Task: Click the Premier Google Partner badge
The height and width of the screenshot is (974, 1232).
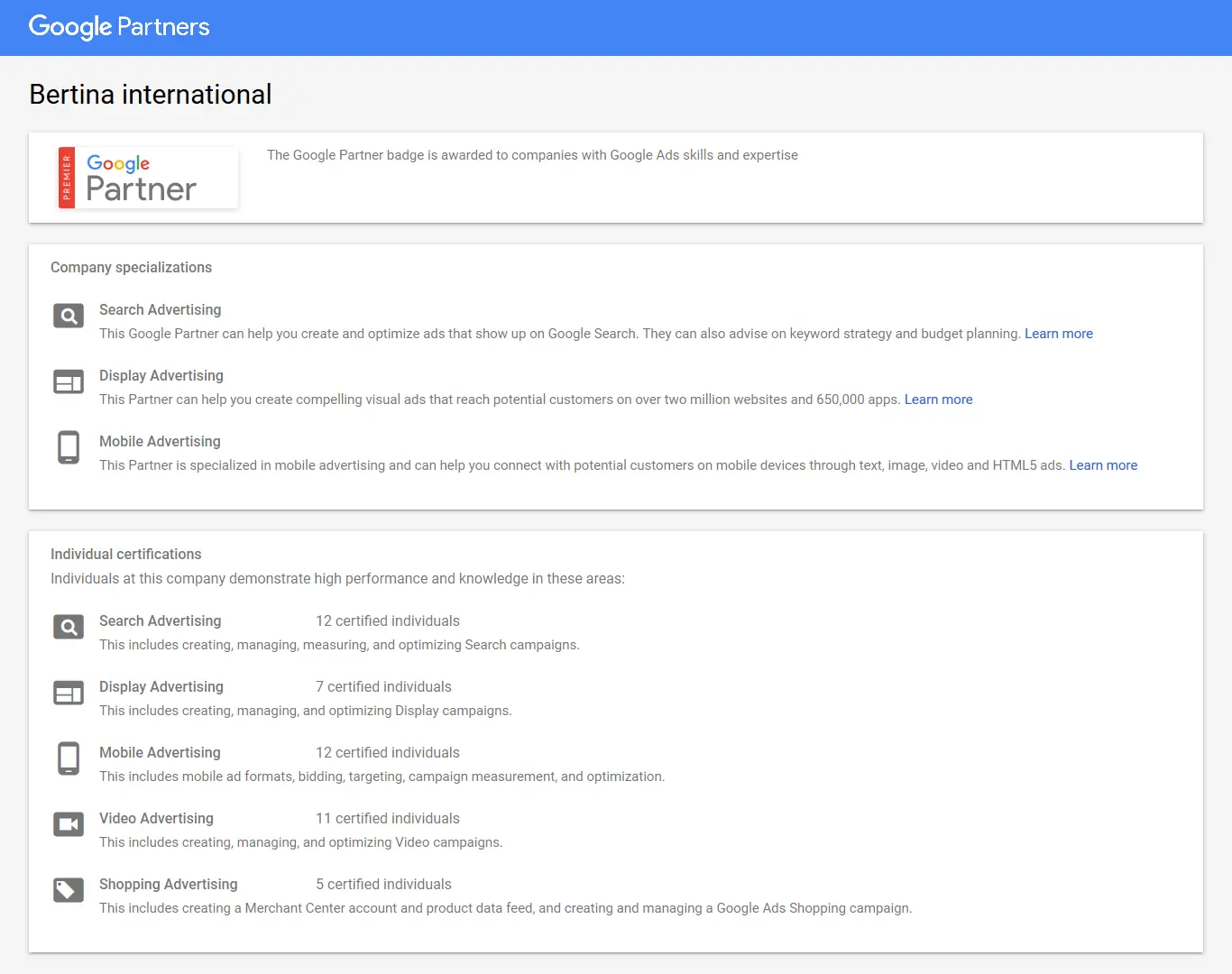Action: (148, 178)
